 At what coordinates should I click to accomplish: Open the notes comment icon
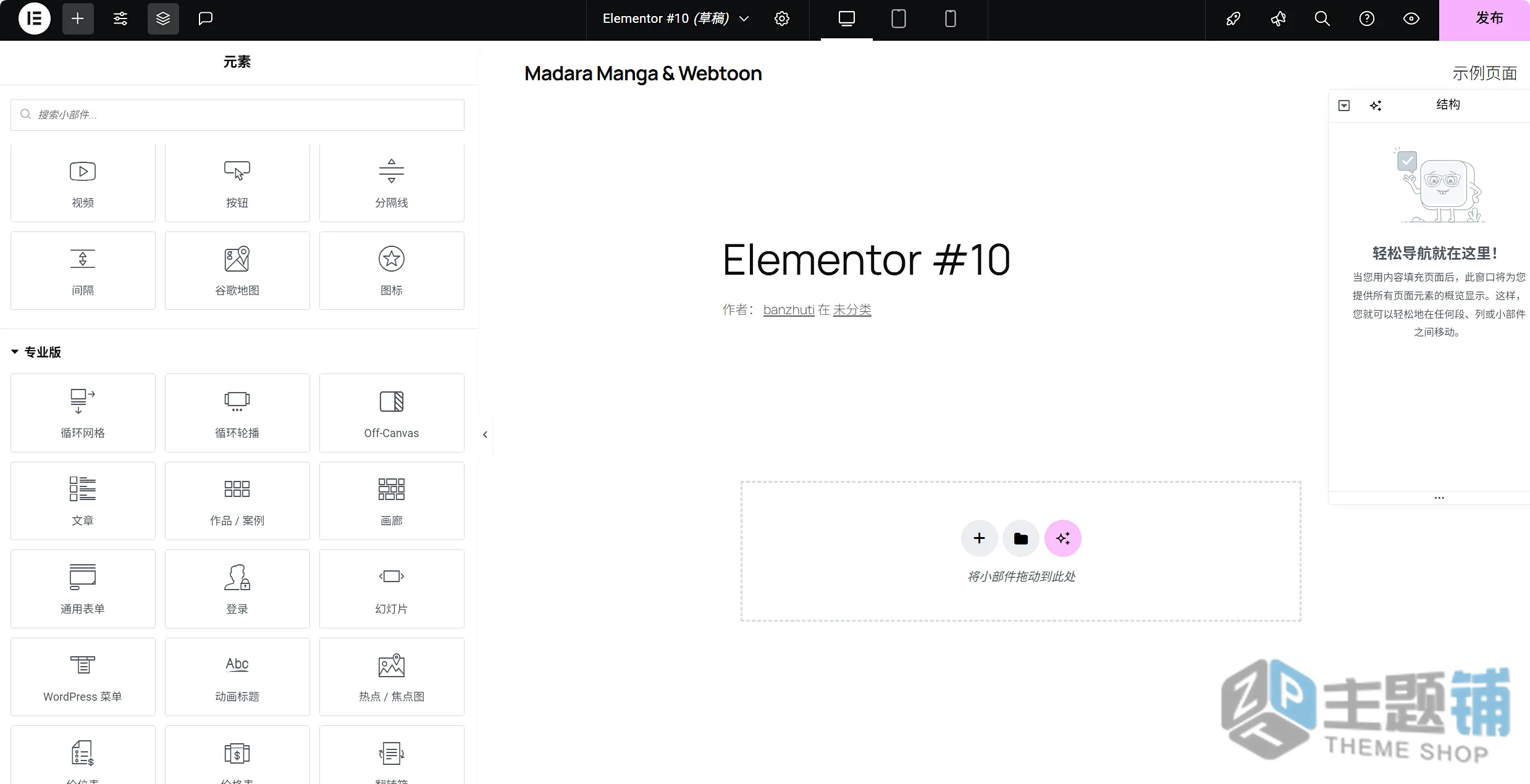pos(206,19)
